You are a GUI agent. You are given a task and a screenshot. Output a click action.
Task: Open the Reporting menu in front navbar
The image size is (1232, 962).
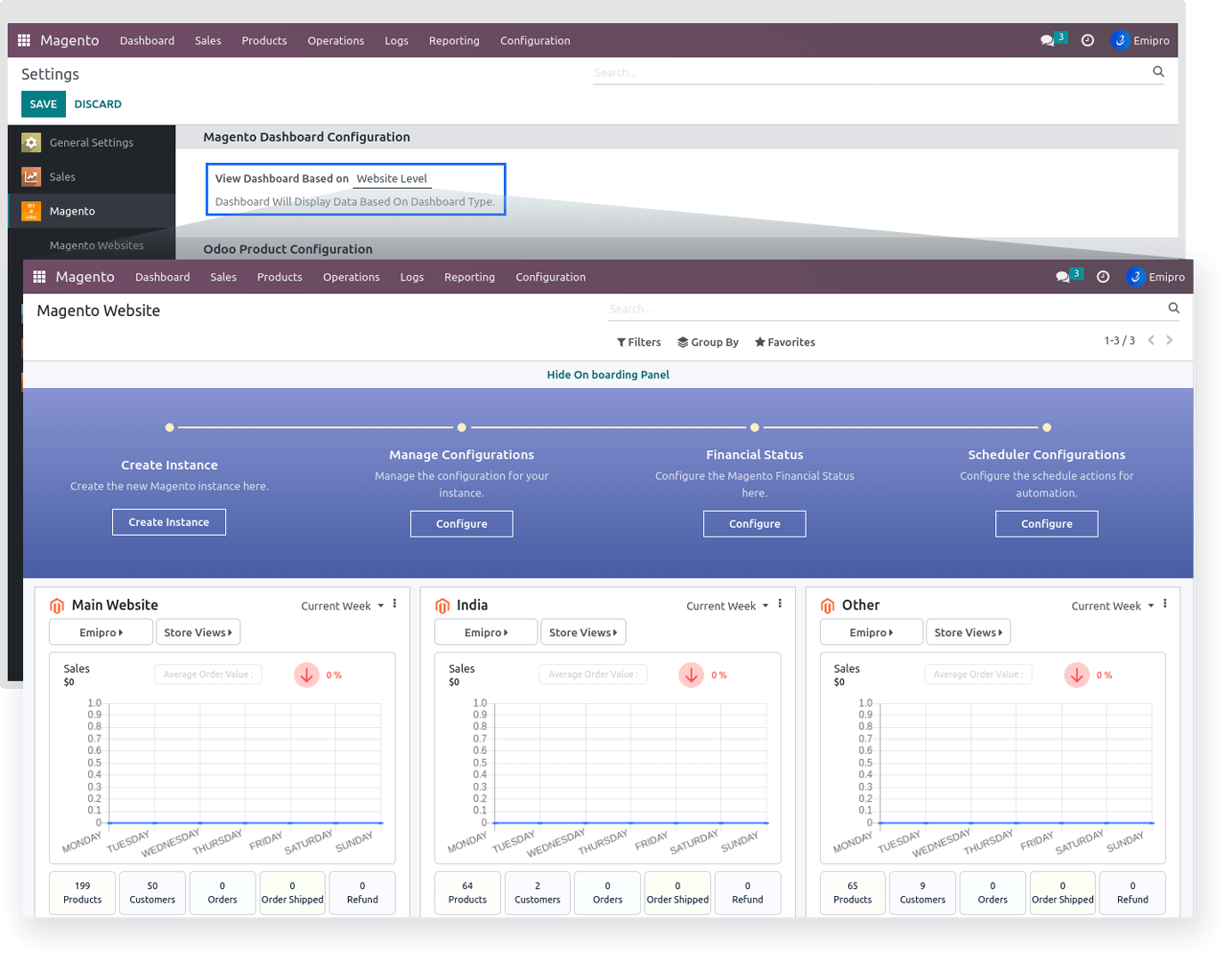(469, 277)
